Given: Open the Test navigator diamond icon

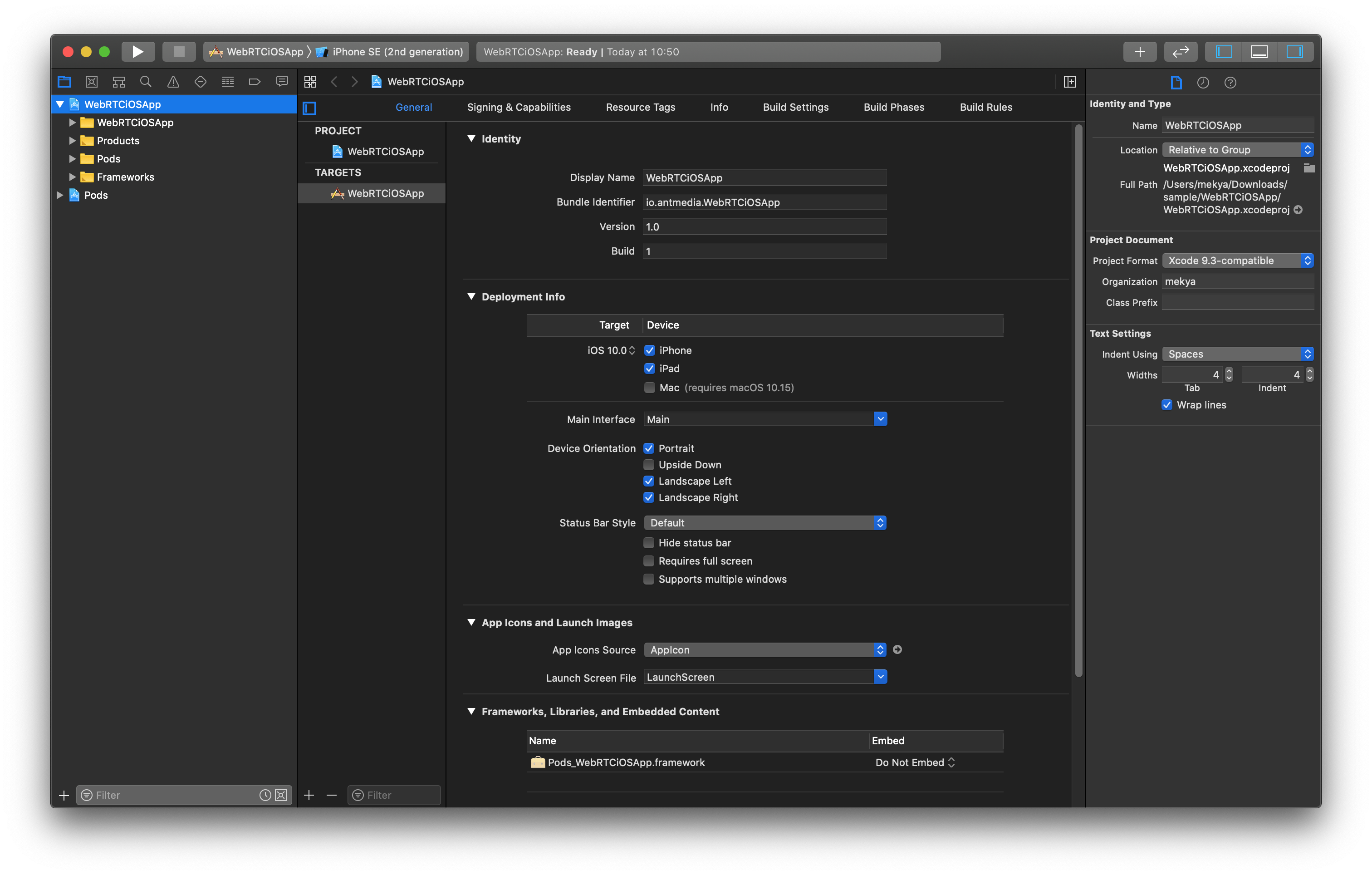Looking at the screenshot, I should [x=201, y=82].
